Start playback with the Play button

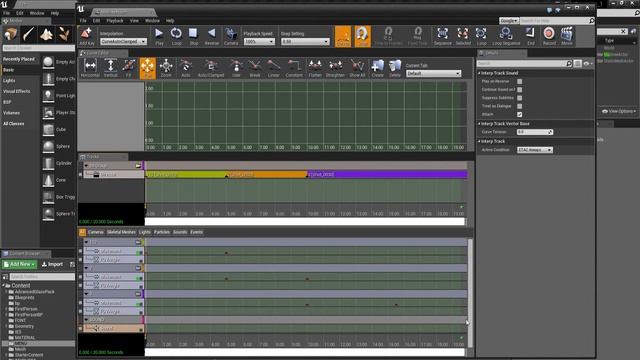point(159,36)
